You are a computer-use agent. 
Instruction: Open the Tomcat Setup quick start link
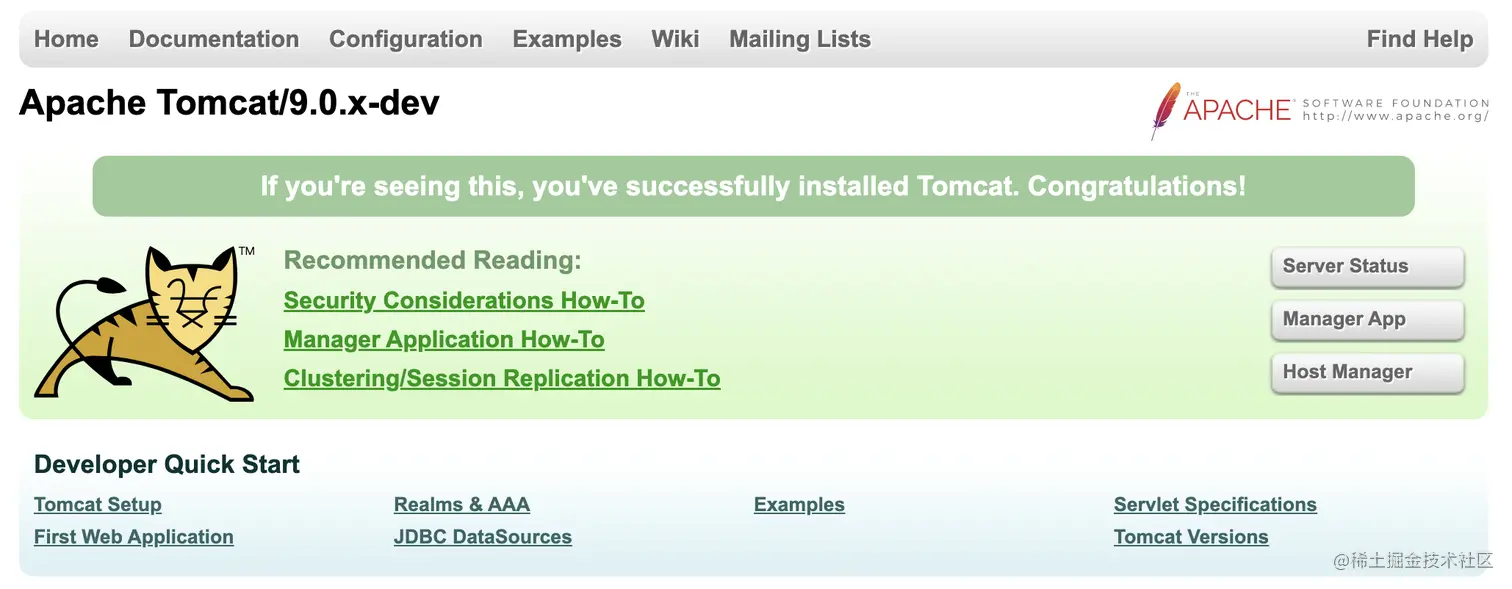[x=98, y=505]
